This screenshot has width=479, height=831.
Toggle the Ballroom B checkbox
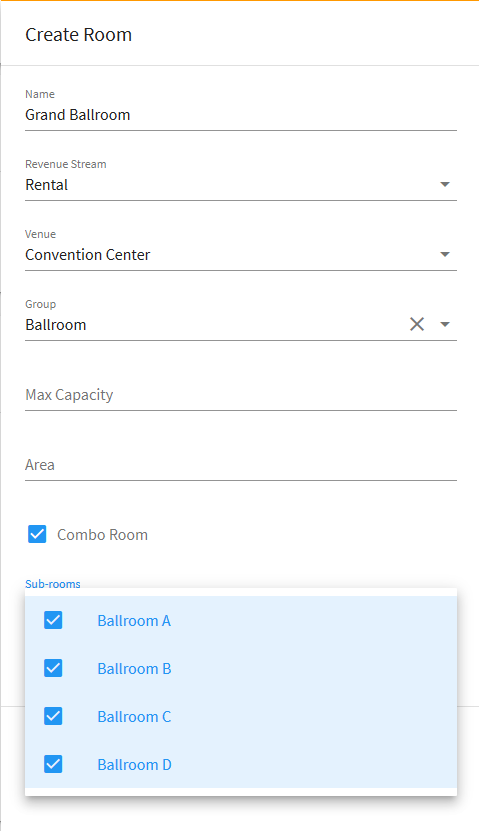pos(53,668)
